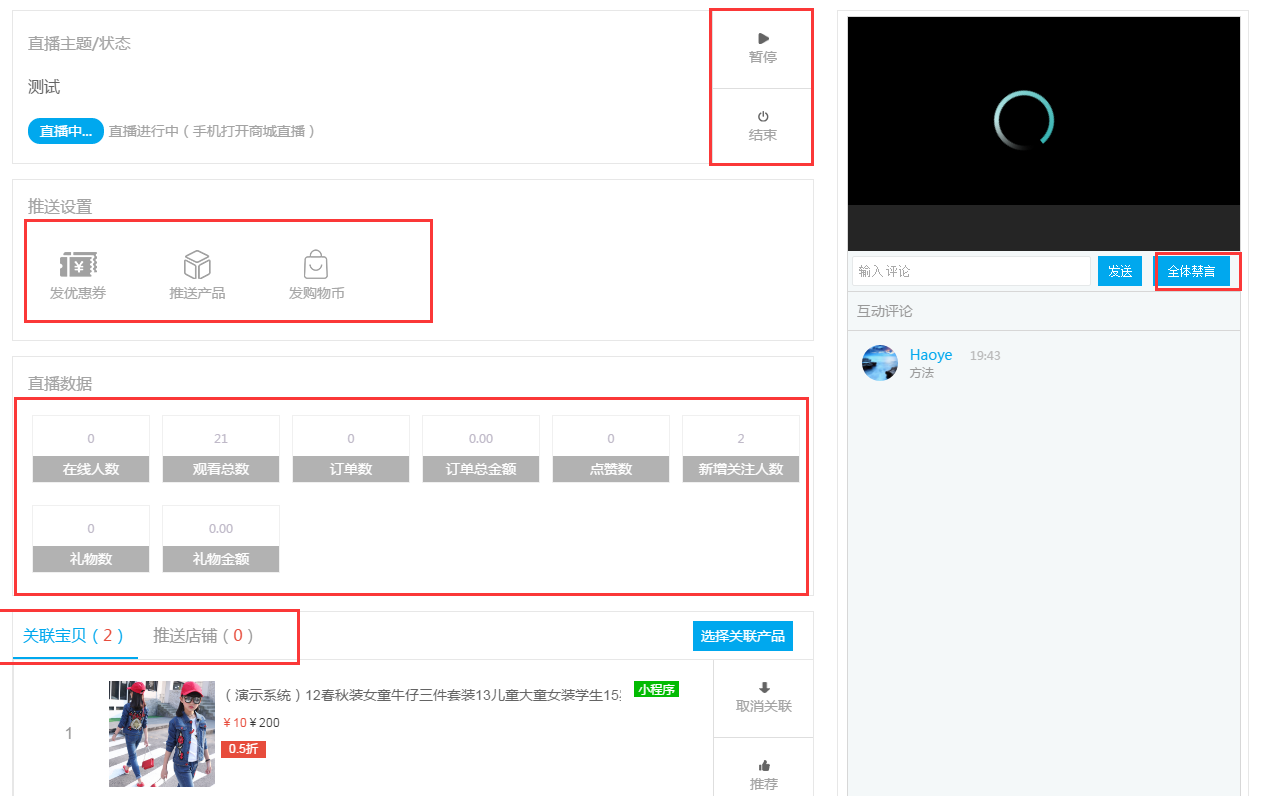Image resolution: width=1281 pixels, height=796 pixels.
Task: Pause the live stream with 暂停
Action: pyautogui.click(x=762, y=48)
